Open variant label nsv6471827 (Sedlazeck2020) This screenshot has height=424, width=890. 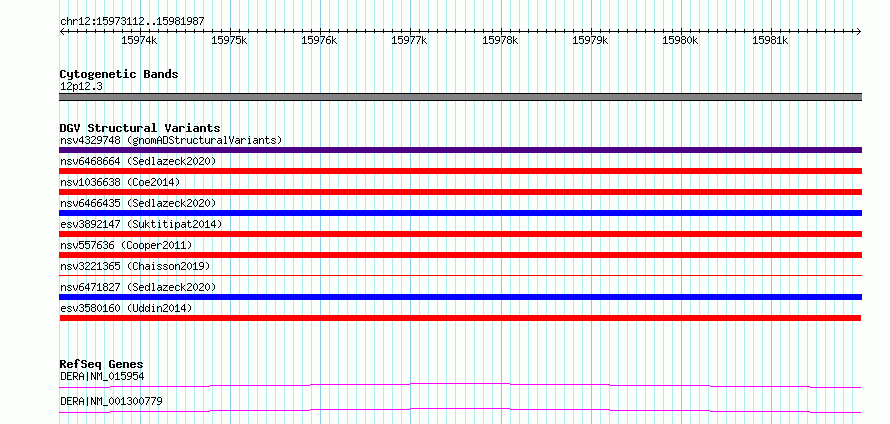pos(138,287)
